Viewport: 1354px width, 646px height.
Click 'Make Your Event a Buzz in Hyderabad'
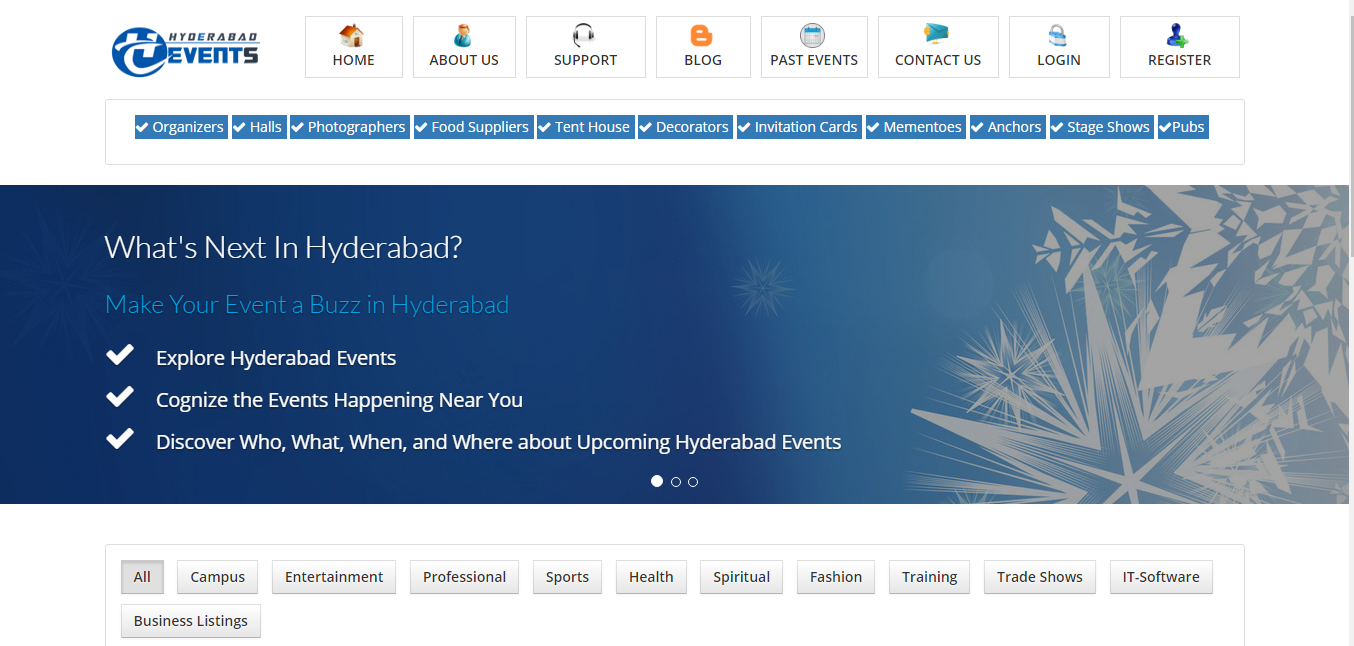point(307,305)
